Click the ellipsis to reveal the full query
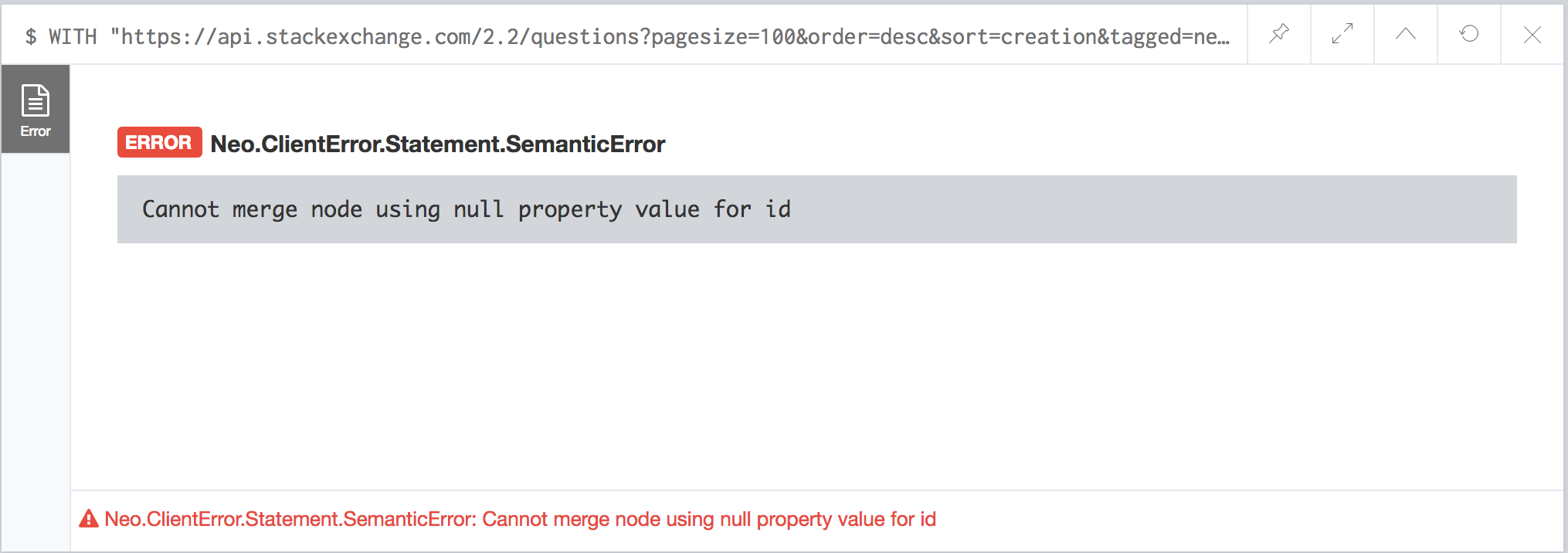 point(1225,35)
